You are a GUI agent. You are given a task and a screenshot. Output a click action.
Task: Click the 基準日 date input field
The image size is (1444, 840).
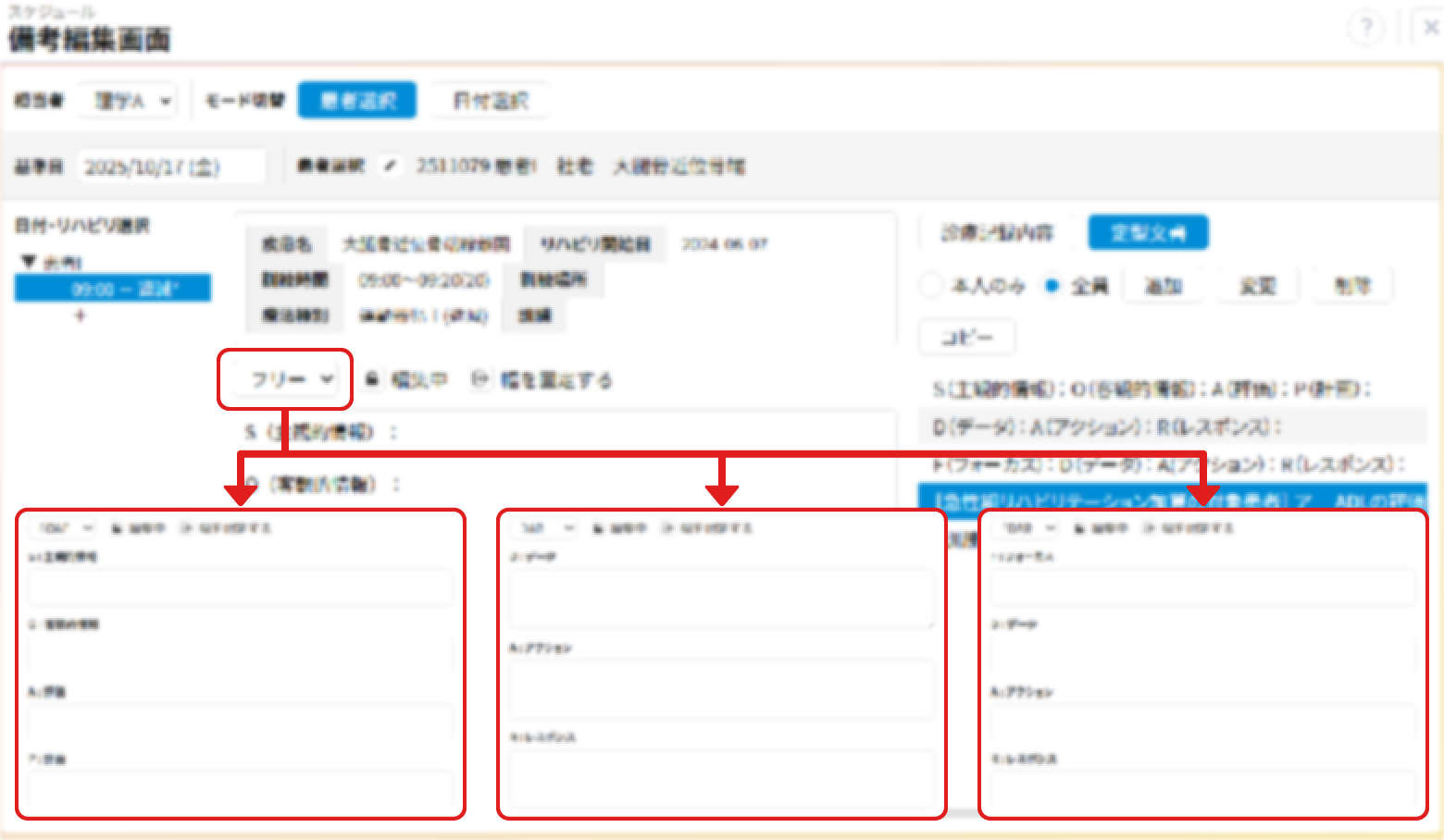pyautogui.click(x=172, y=167)
